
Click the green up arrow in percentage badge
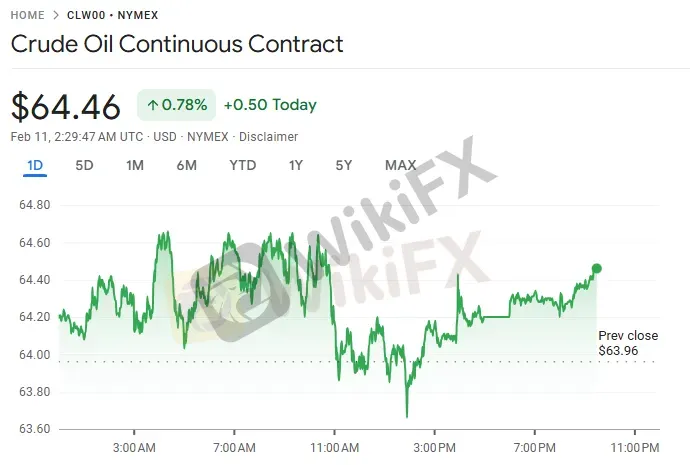pos(153,105)
